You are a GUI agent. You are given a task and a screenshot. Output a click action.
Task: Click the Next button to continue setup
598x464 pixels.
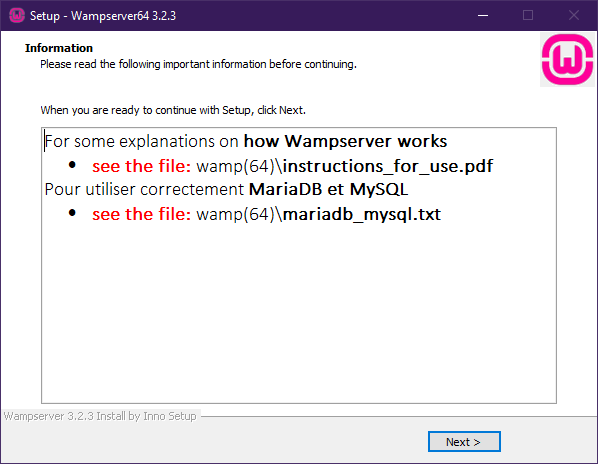tap(464, 442)
